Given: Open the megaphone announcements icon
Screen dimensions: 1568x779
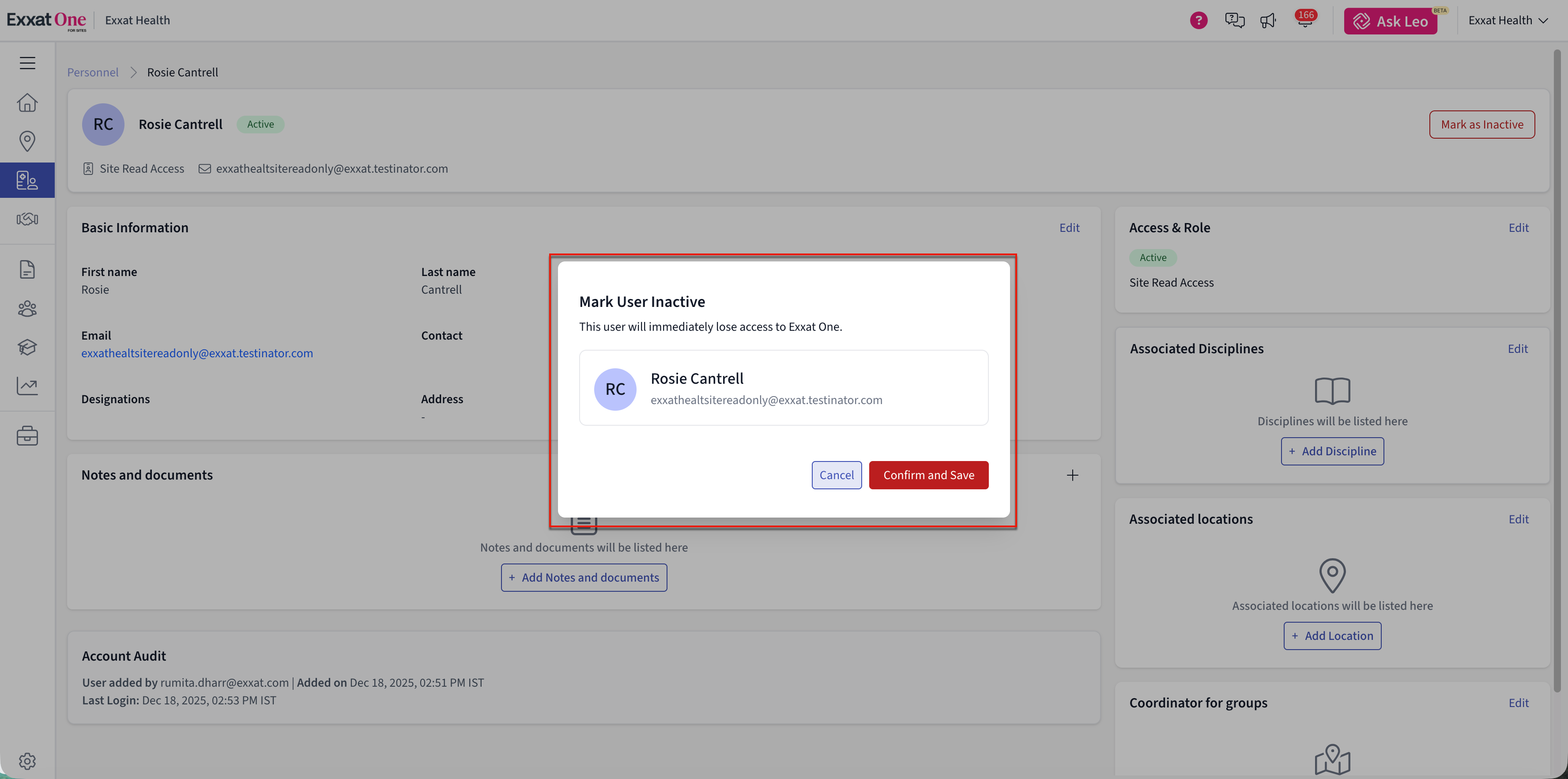Looking at the screenshot, I should coord(1269,21).
